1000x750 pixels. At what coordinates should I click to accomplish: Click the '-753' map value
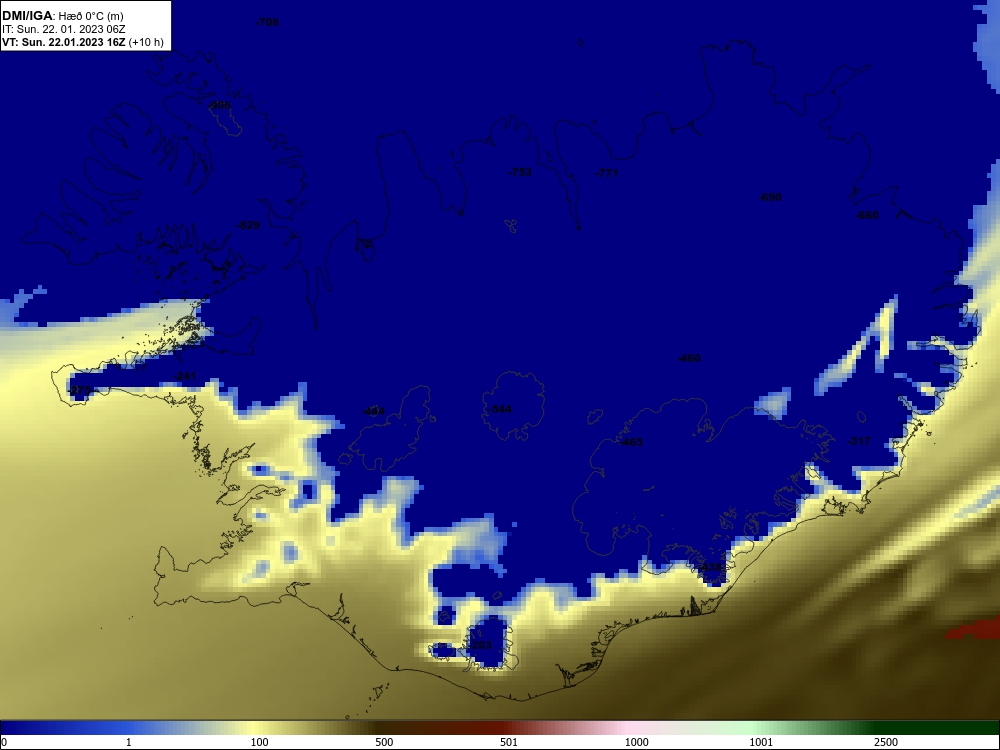coord(520,172)
